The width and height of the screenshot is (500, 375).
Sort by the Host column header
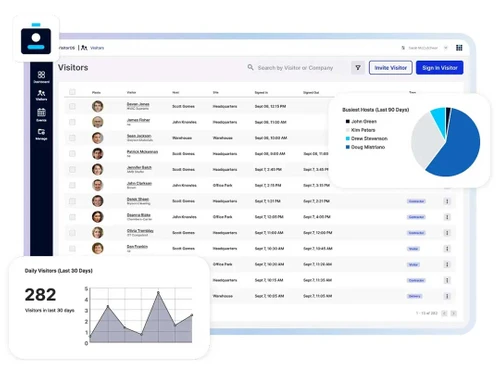tap(175, 92)
